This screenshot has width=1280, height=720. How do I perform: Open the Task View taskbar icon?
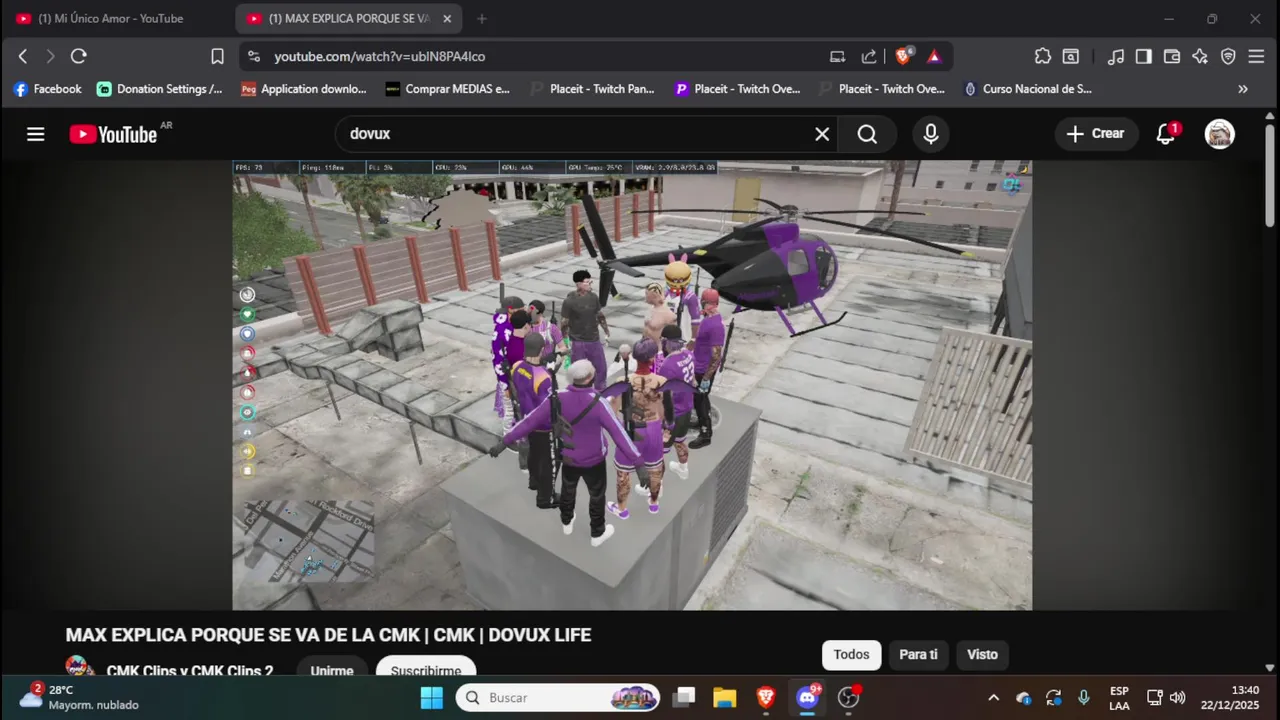(683, 697)
